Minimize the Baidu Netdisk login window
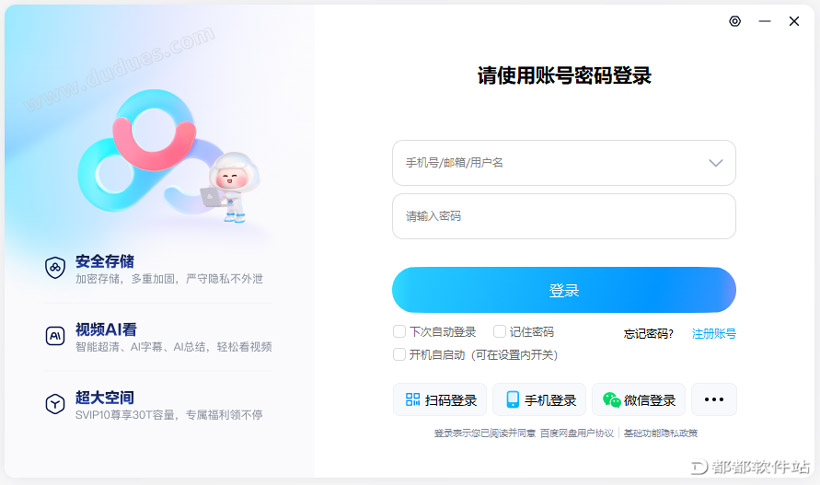Screen dimensions: 820x485 765,21
